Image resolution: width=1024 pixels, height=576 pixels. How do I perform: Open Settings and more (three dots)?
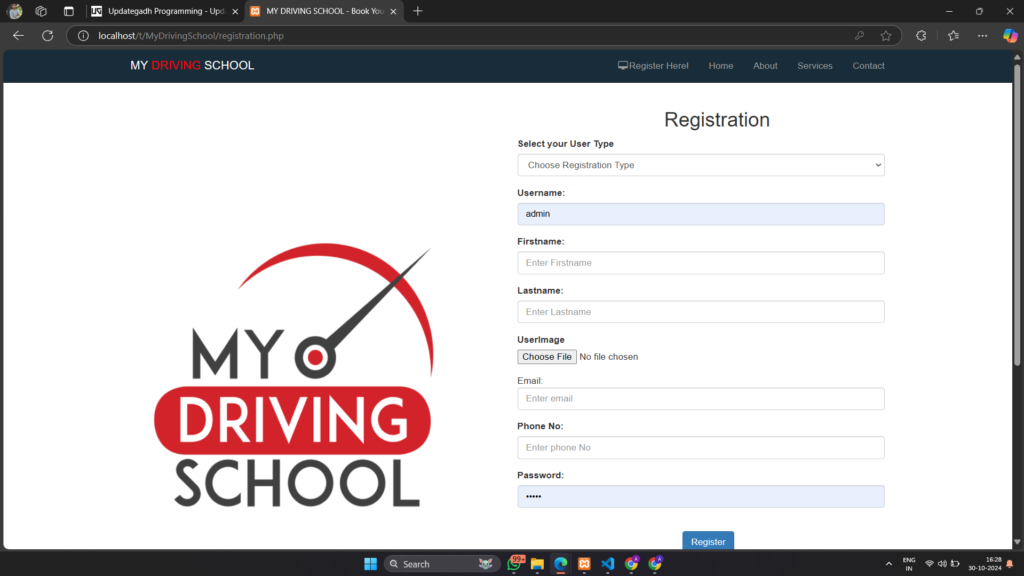pos(982,36)
